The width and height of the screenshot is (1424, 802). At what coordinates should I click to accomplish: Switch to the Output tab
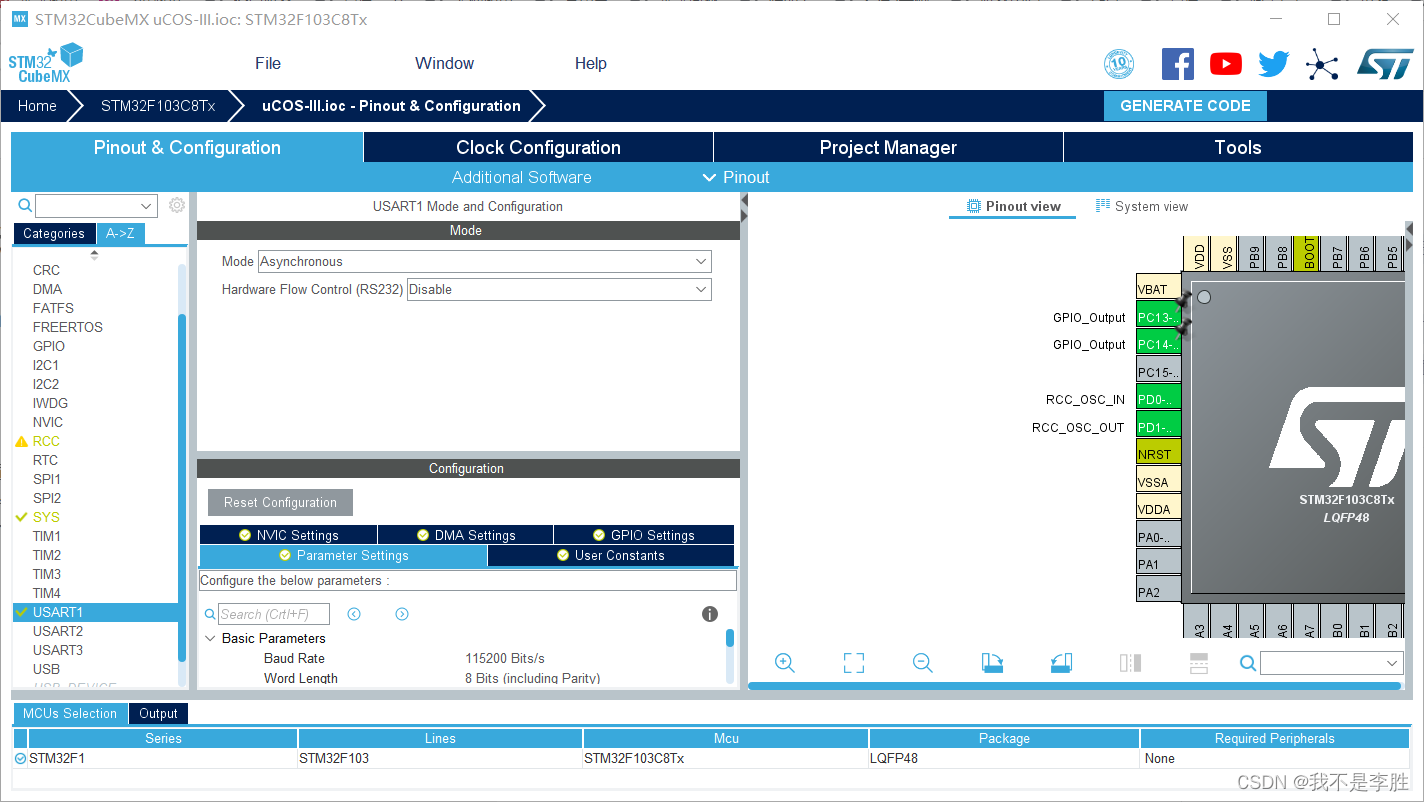click(x=158, y=713)
